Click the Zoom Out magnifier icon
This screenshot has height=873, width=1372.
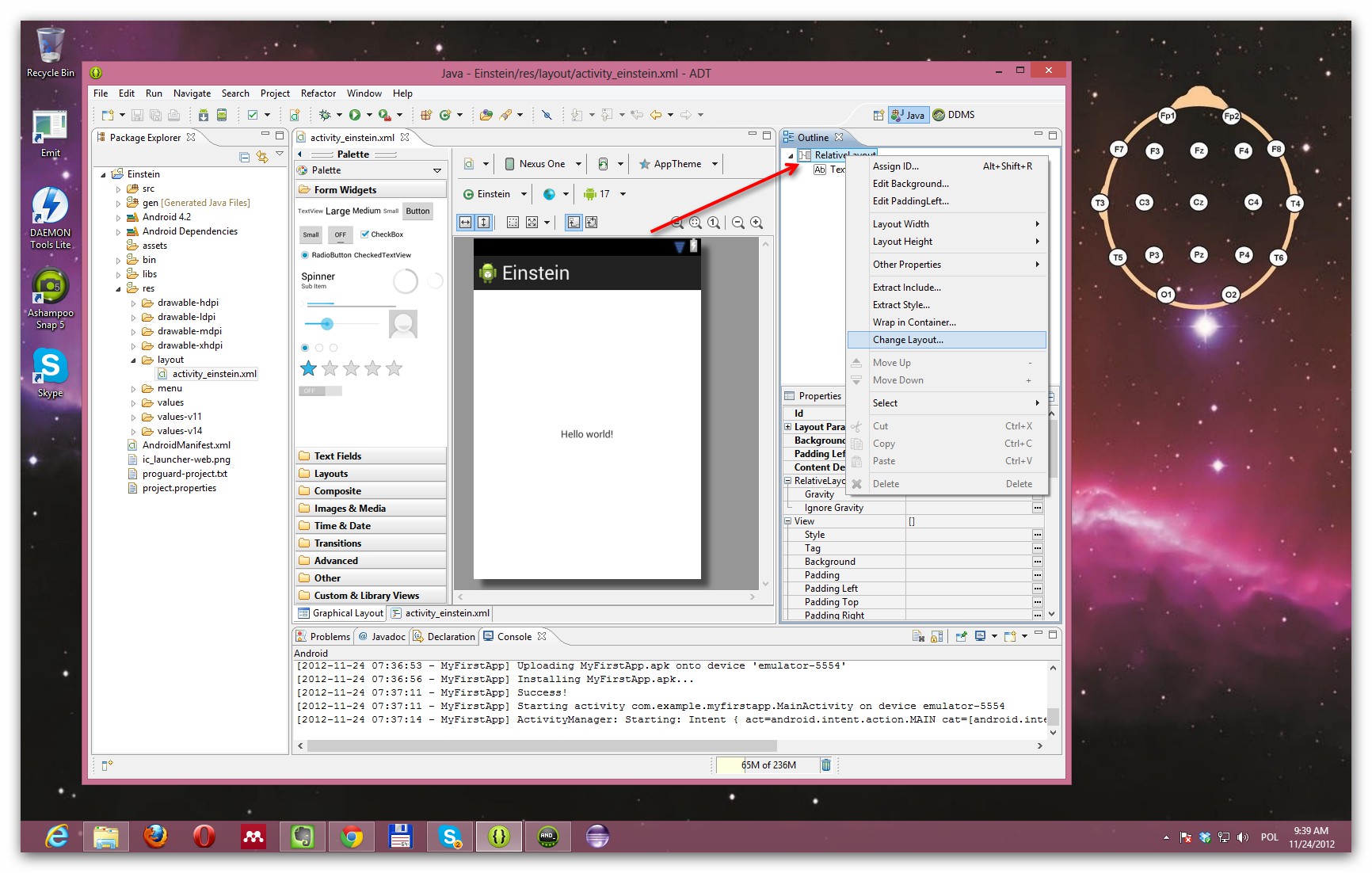pyautogui.click(x=738, y=223)
